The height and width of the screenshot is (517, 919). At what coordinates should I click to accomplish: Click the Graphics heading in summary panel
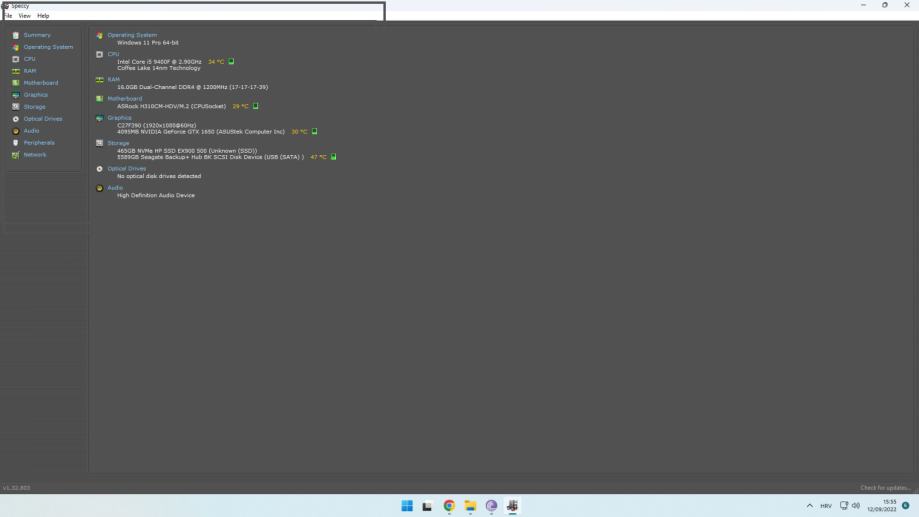pyautogui.click(x=120, y=118)
